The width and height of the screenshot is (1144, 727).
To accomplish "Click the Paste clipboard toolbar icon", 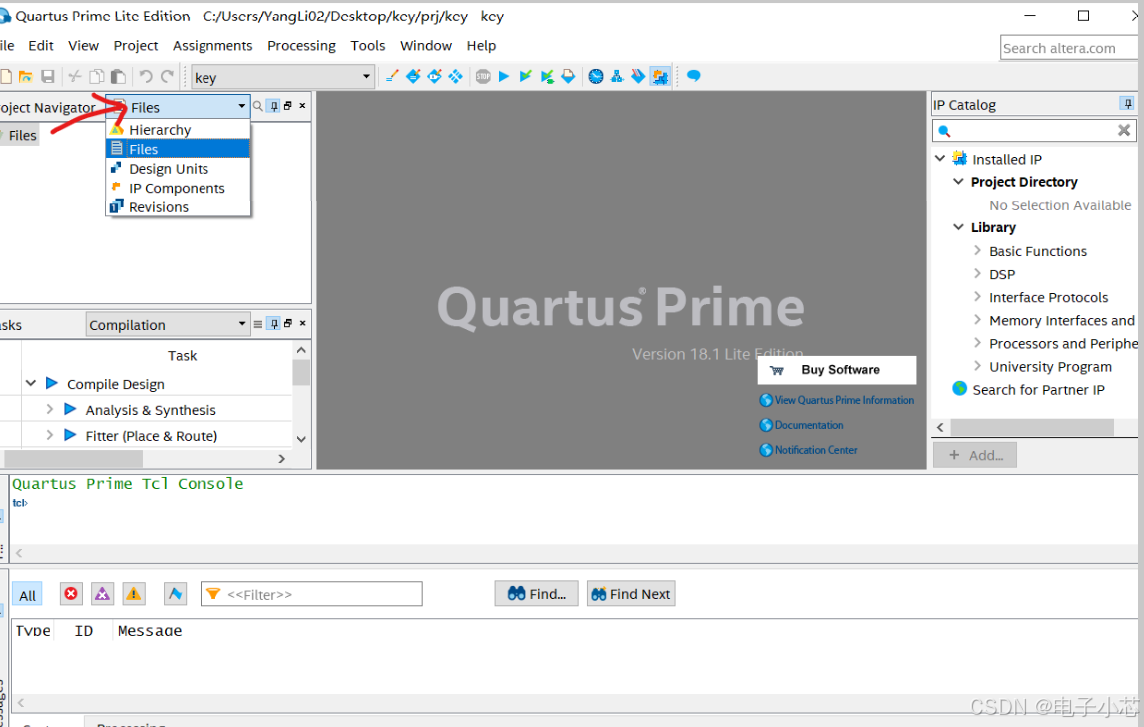I will (118, 77).
